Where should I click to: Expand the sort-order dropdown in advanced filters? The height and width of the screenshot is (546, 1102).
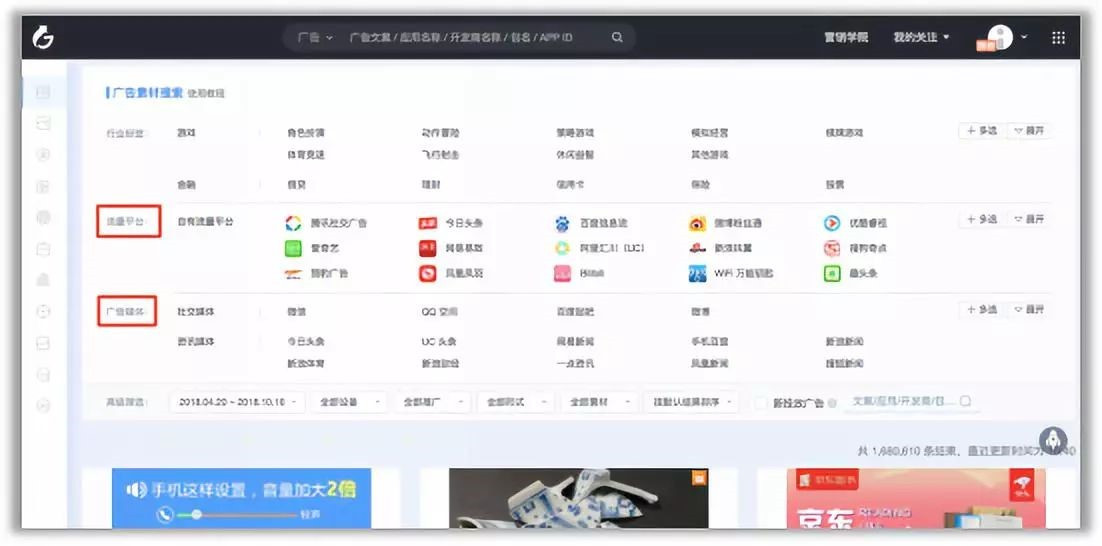pos(691,402)
